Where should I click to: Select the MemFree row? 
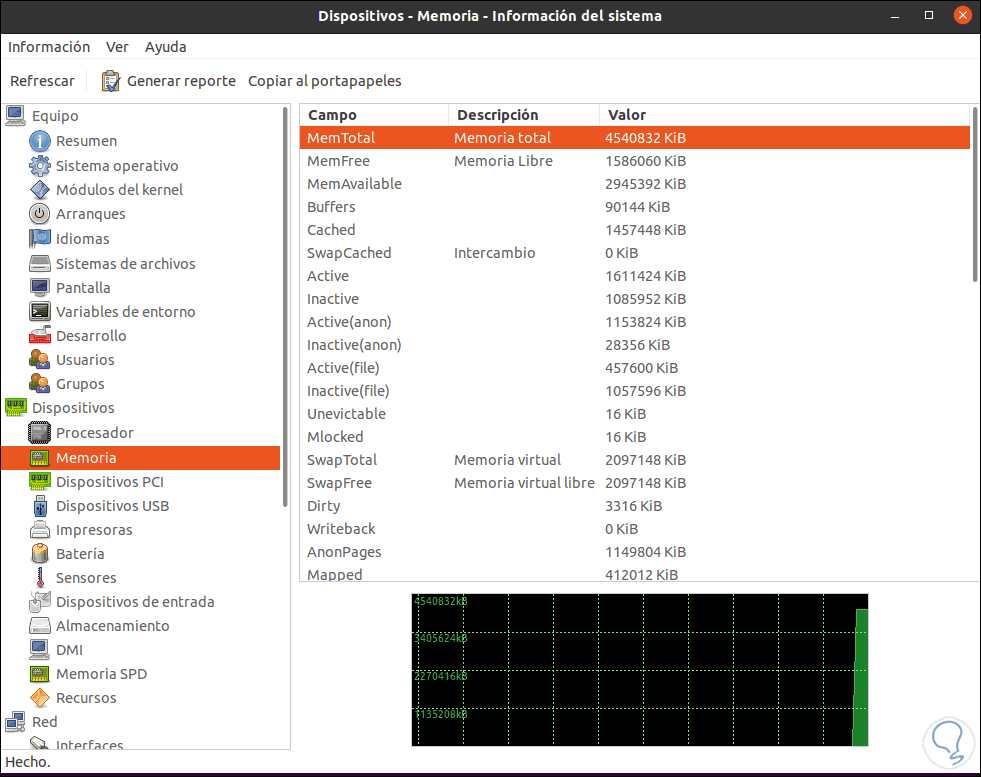(634, 161)
